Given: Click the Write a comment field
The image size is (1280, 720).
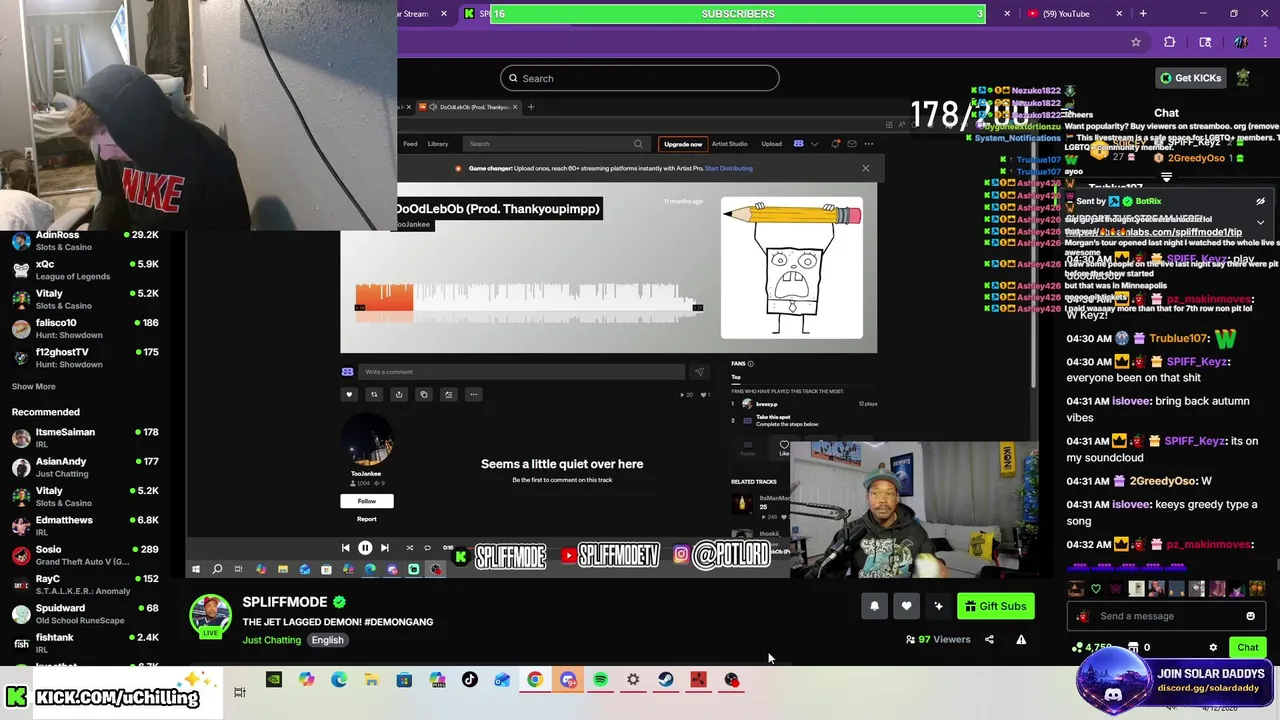Looking at the screenshot, I should pyautogui.click(x=520, y=372).
